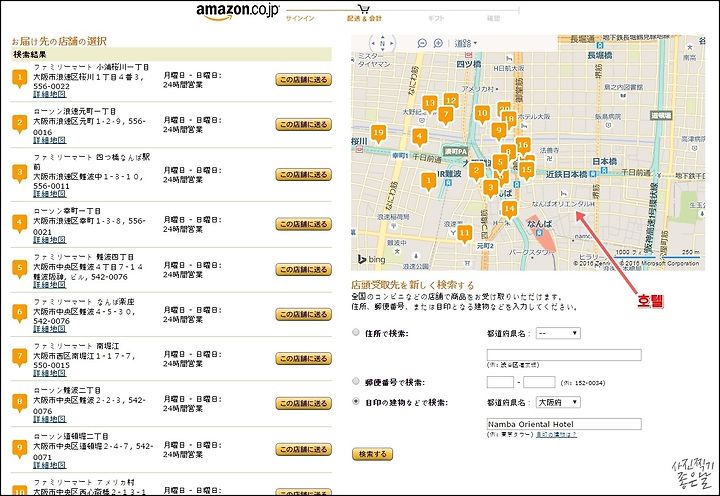Image resolution: width=720 pixels, height=496 pixels.
Task: Click the ギフト progress step
Action: pos(436,18)
